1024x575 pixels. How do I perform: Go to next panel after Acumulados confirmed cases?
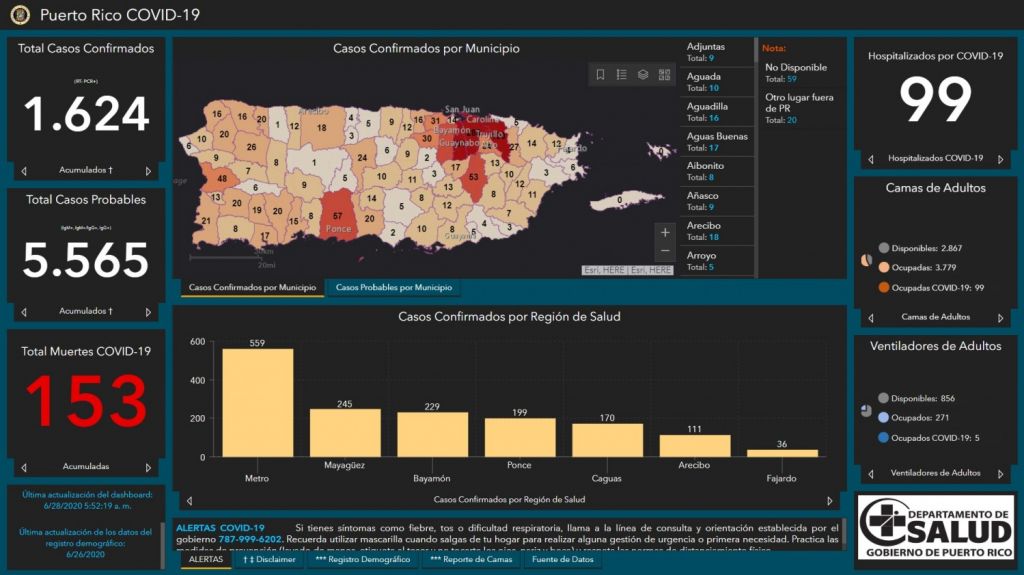coord(149,171)
